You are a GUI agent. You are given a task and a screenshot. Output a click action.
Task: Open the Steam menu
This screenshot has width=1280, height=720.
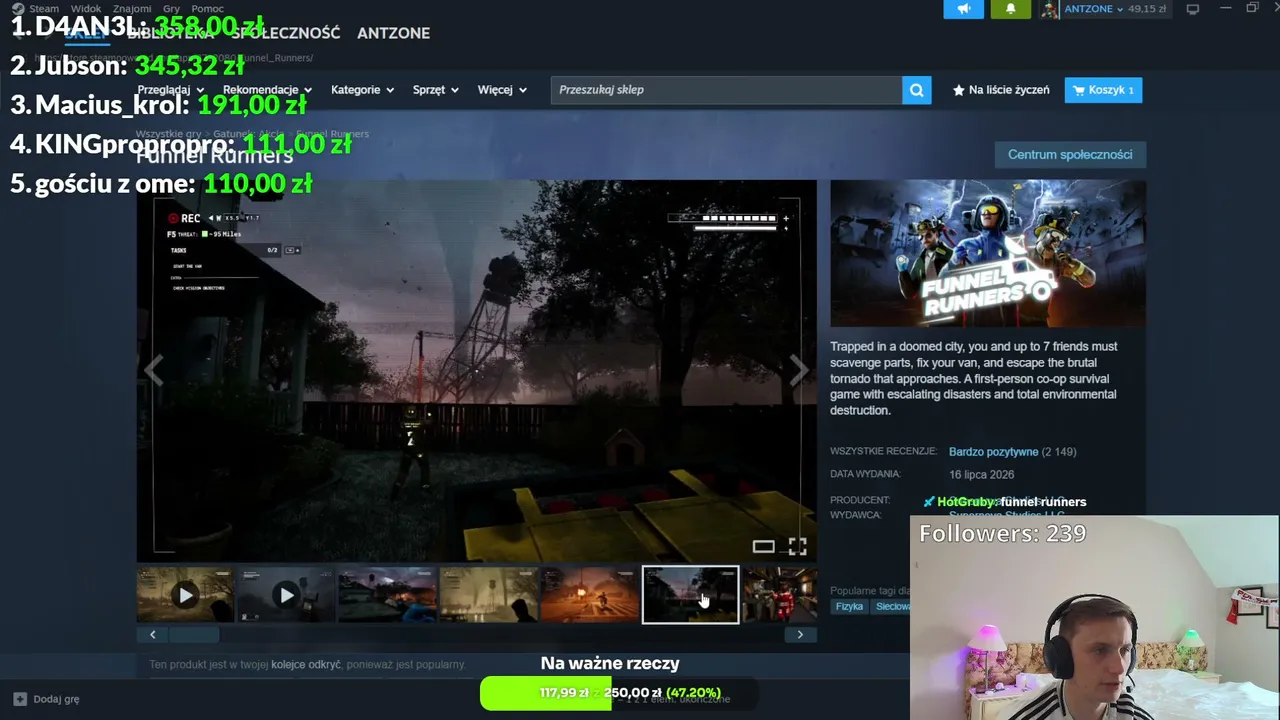44,9
